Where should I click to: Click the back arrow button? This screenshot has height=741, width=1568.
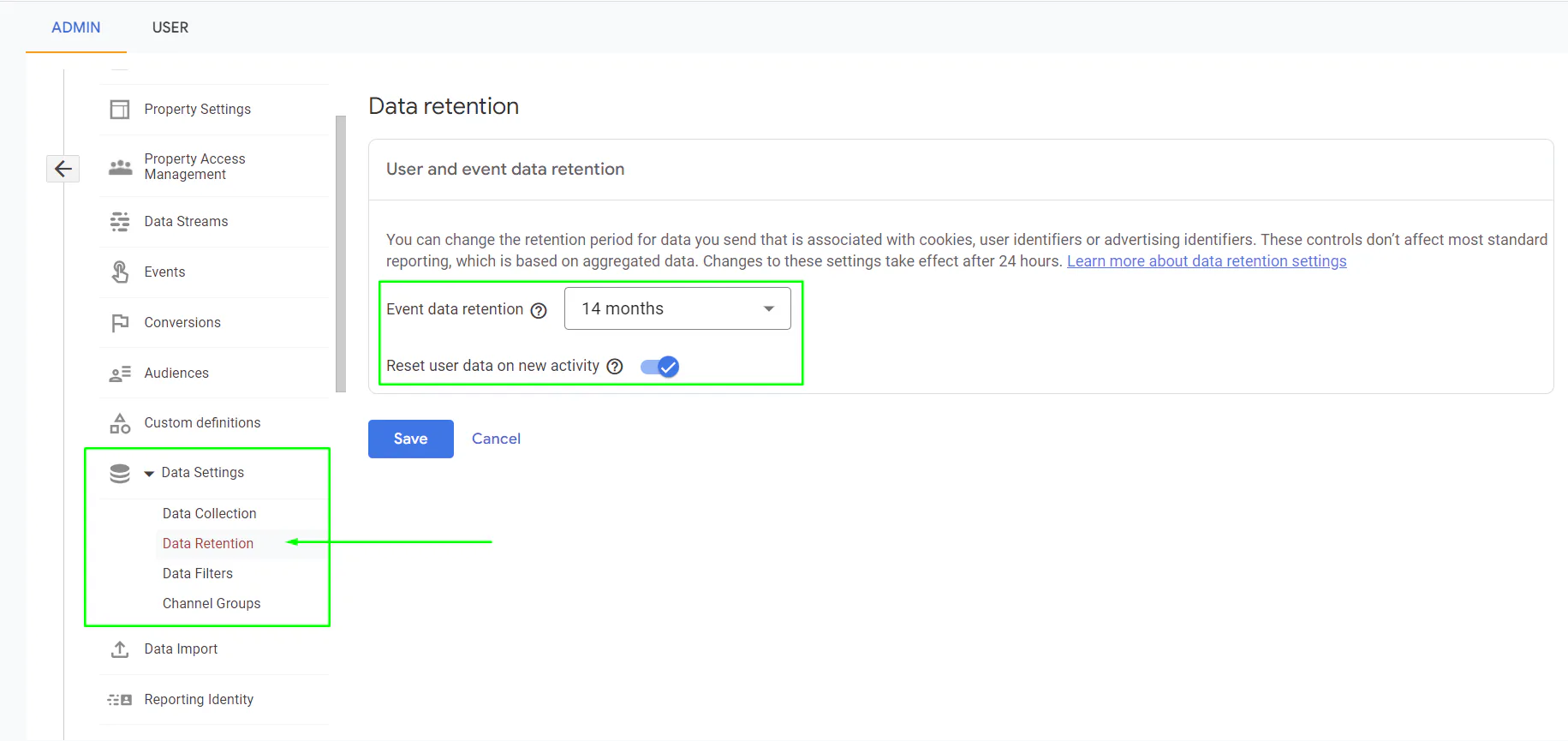pyautogui.click(x=63, y=169)
